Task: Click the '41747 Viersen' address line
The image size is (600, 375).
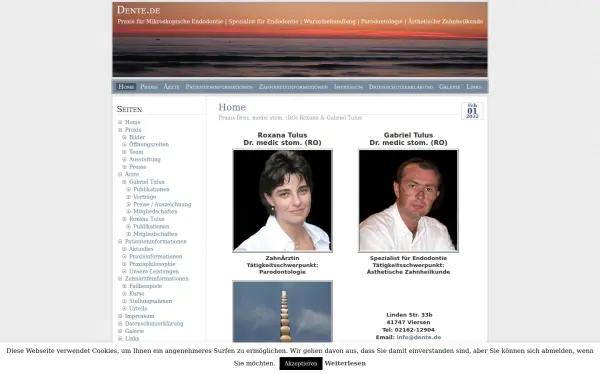Action: [x=408, y=322]
